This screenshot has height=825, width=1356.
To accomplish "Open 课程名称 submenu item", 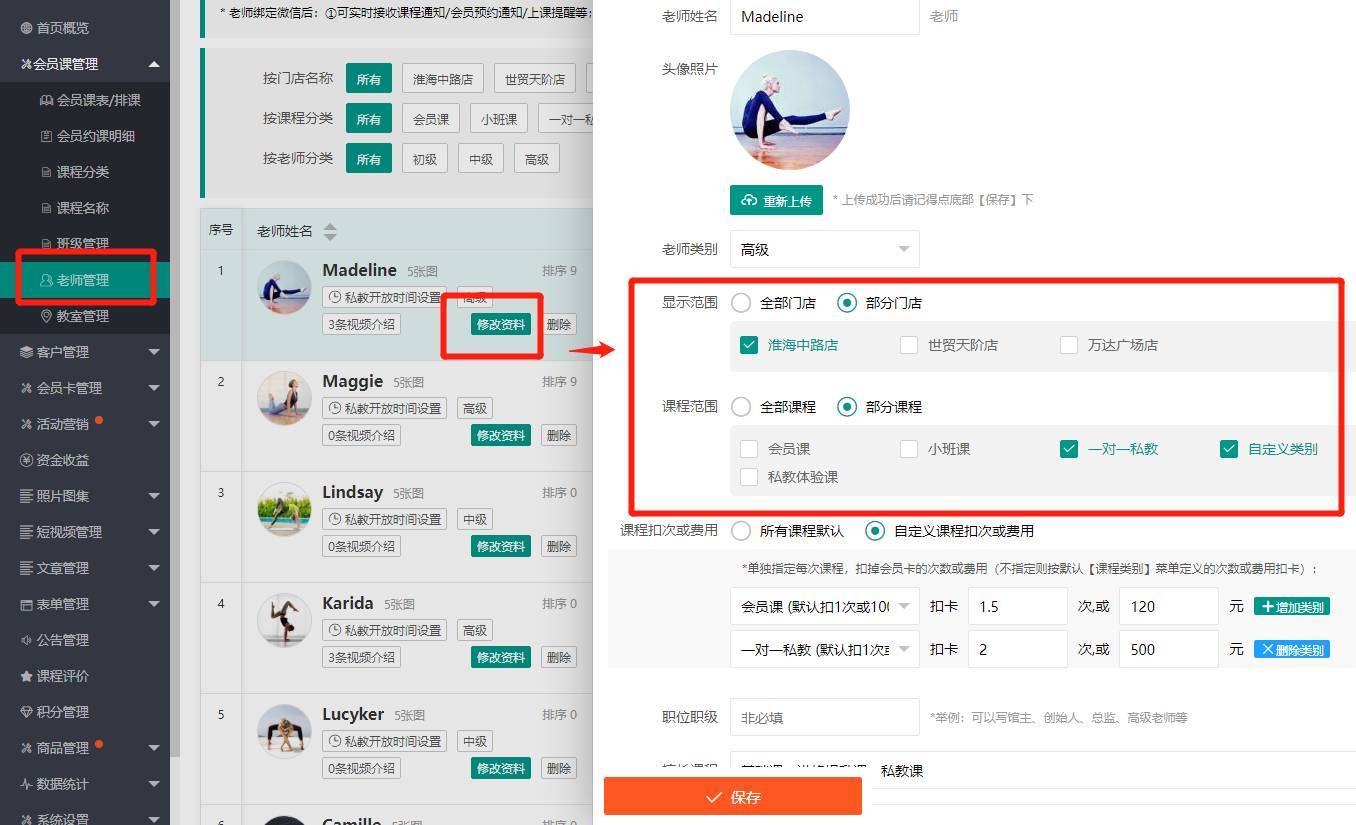I will 75,208.
